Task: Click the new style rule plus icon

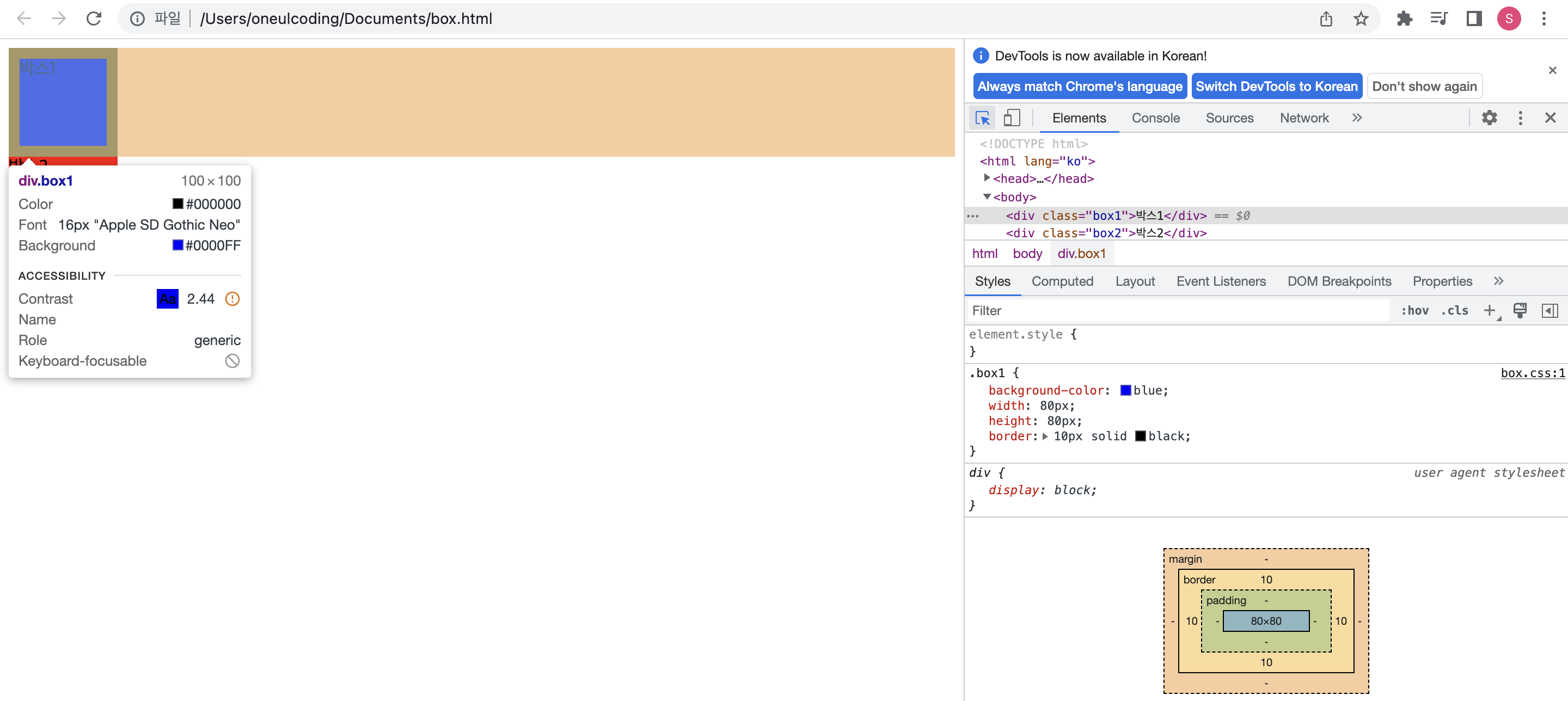Action: (x=1489, y=310)
